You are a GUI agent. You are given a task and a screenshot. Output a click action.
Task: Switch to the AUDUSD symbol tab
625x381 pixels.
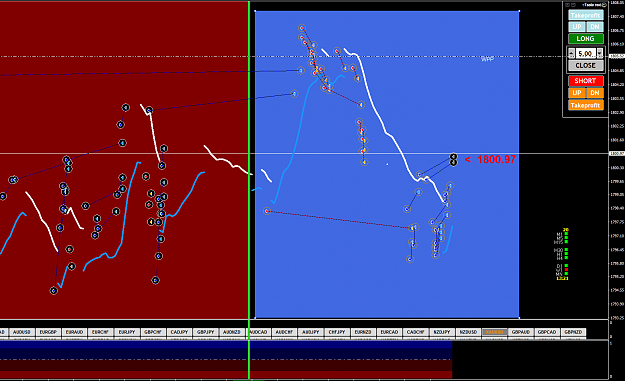click(x=22, y=332)
